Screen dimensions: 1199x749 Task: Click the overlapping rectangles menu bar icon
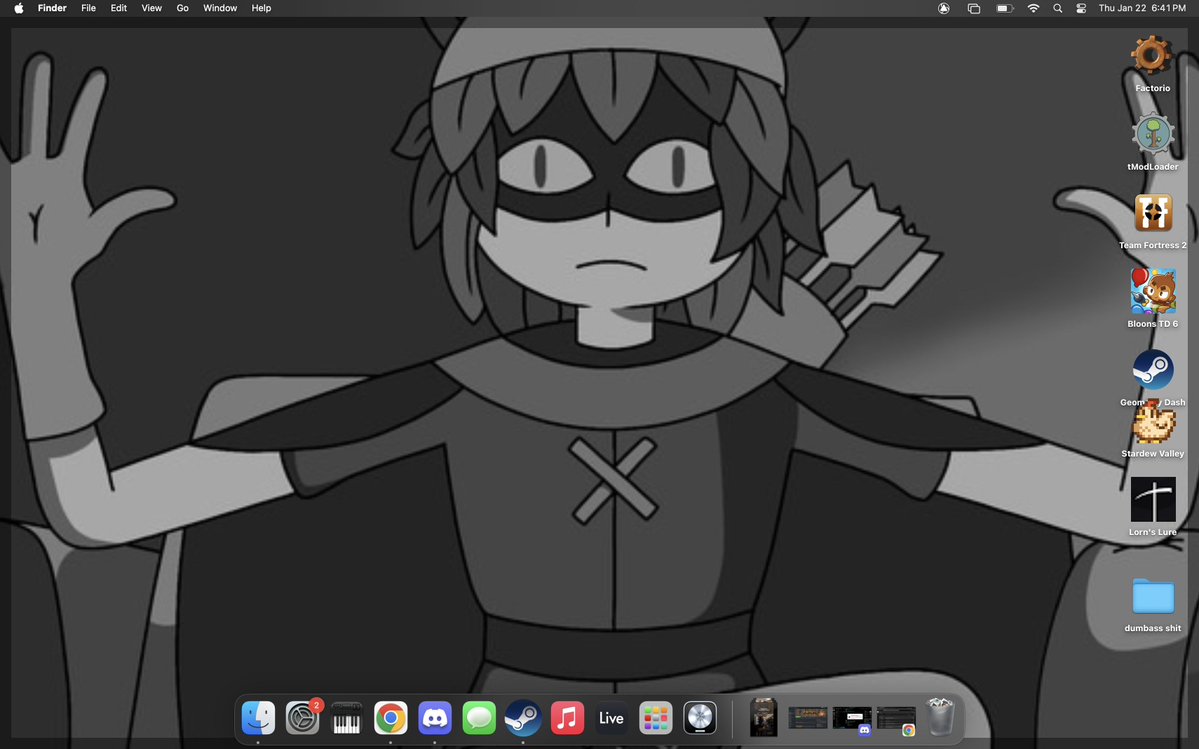coord(973,8)
